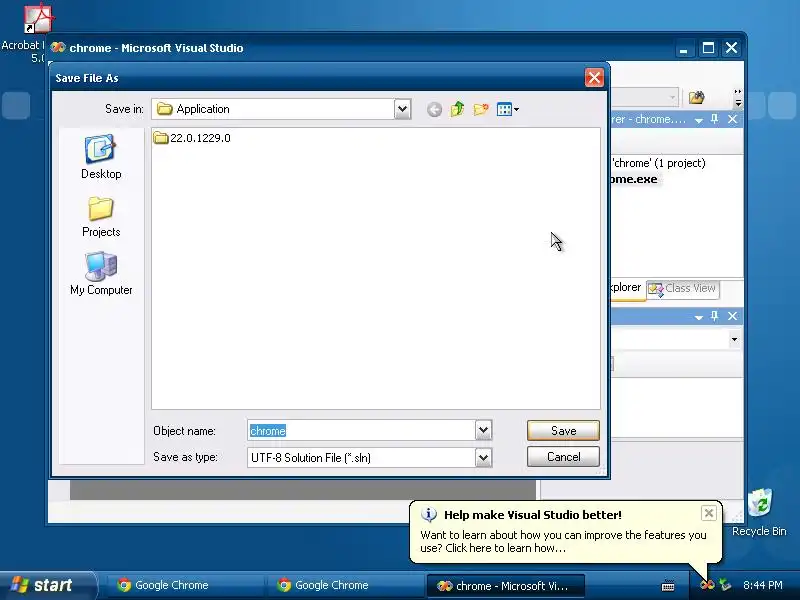Screen dimensions: 800x600
Task: Open the View menu icon in dialog
Action: pyautogui.click(x=508, y=109)
